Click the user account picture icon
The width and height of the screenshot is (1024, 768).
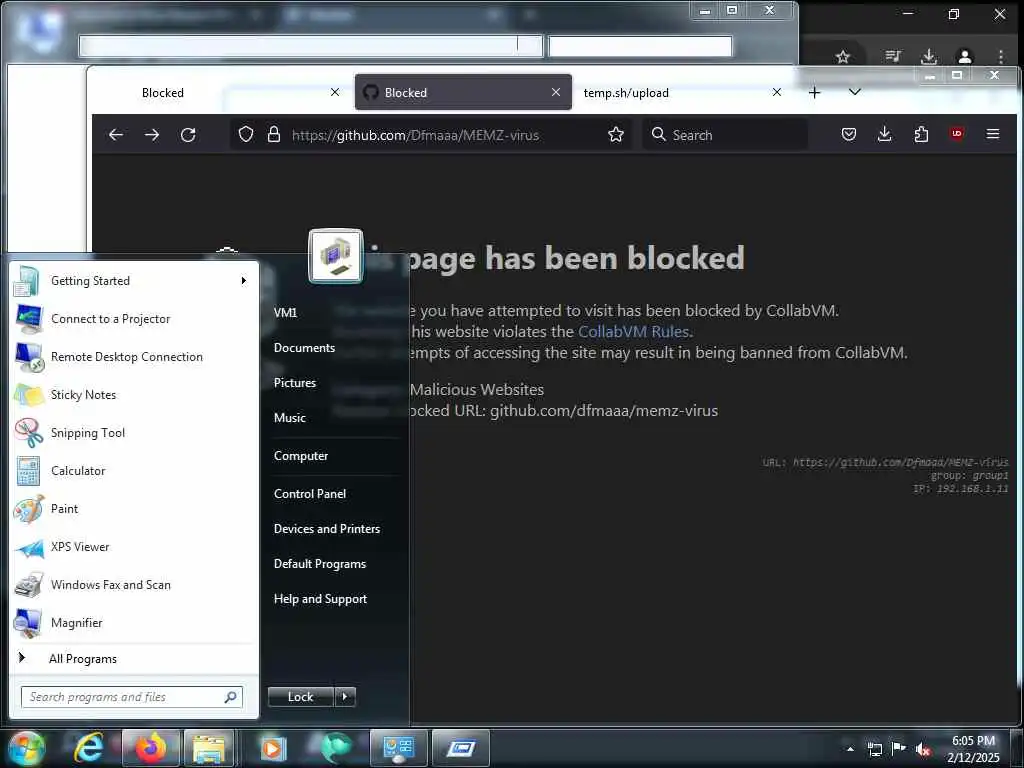336,255
